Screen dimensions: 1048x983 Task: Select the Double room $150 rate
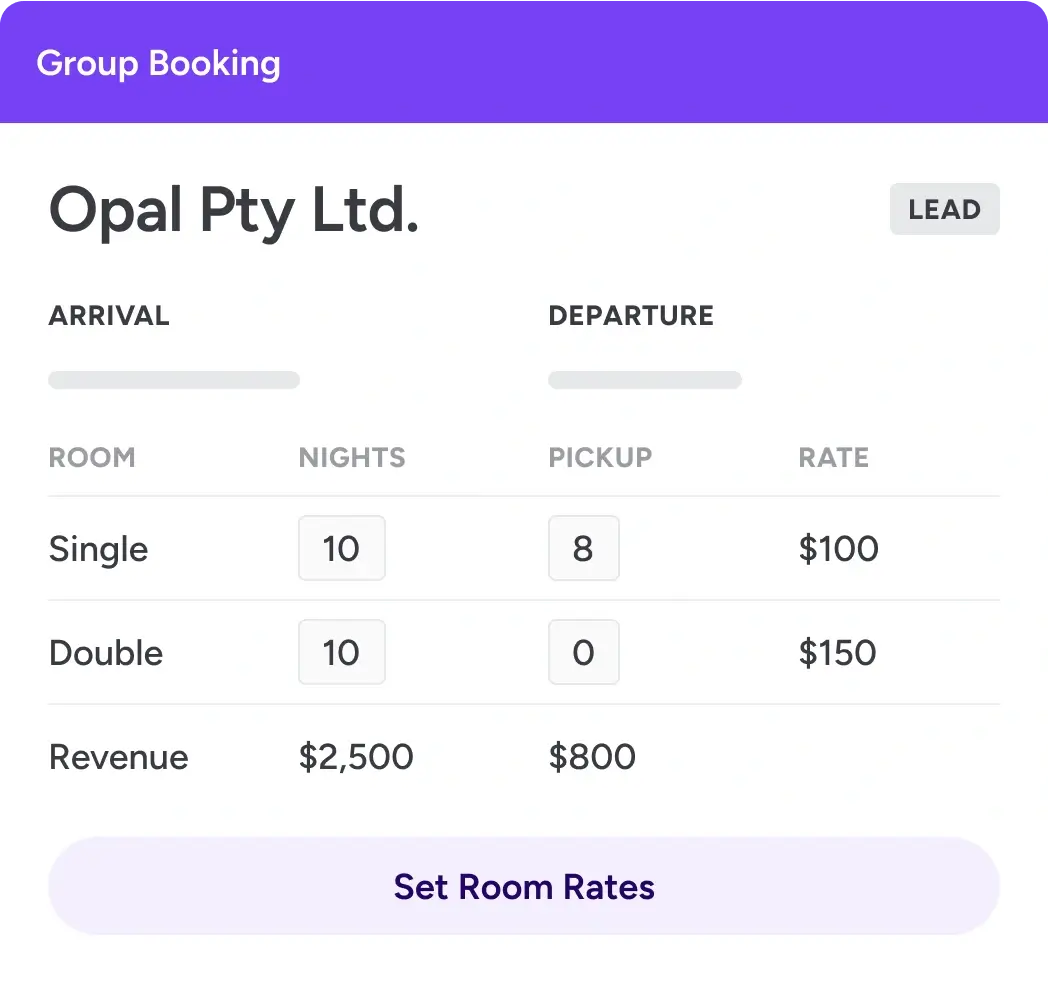837,652
